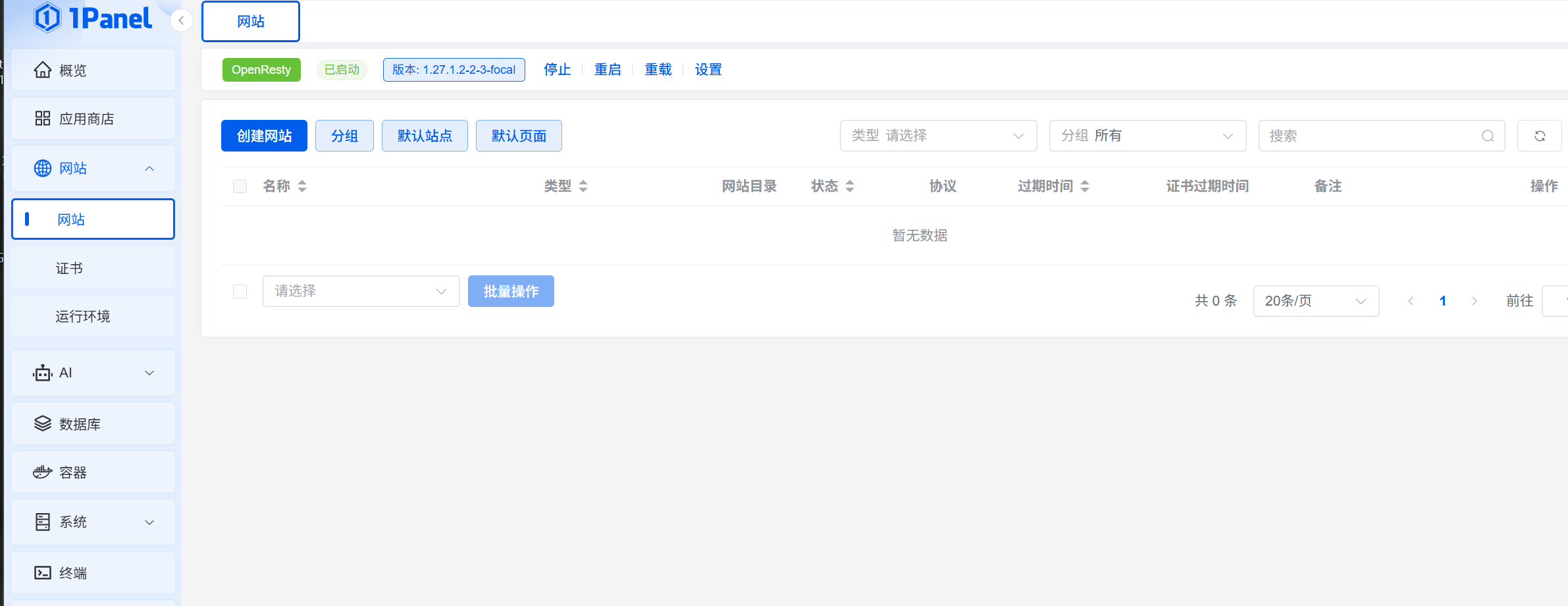Open the App Store grid icon
This screenshot has width=1568, height=606.
(x=43, y=119)
